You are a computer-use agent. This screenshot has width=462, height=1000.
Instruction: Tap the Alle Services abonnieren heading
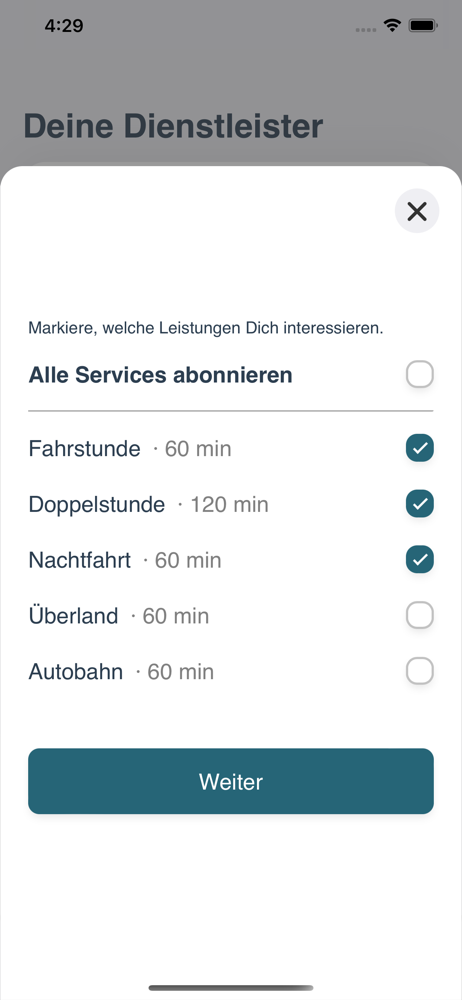tap(160, 375)
